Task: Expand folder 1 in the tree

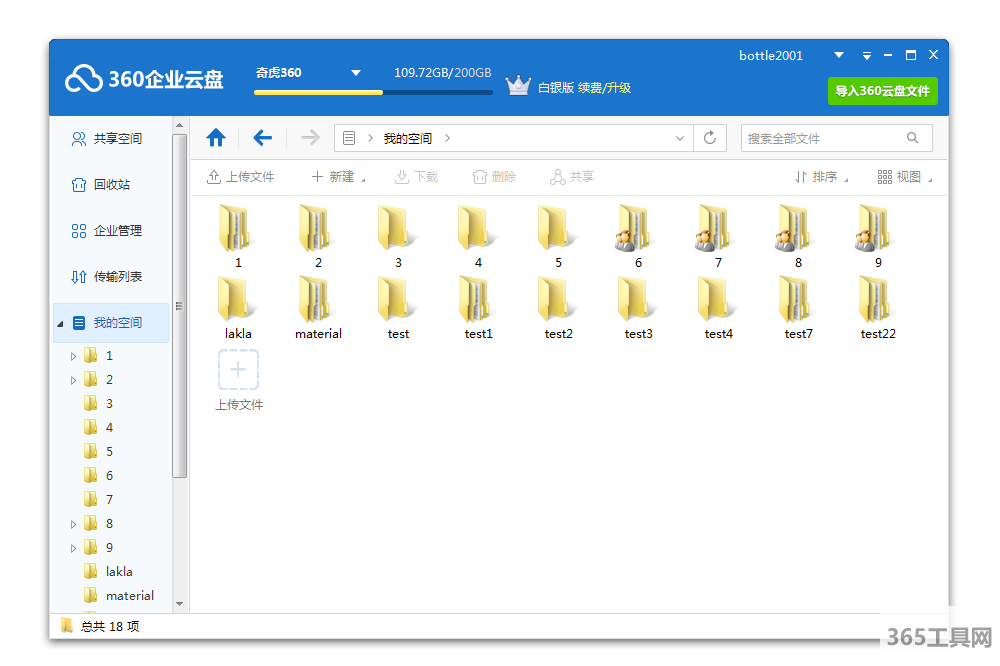Action: [73, 356]
